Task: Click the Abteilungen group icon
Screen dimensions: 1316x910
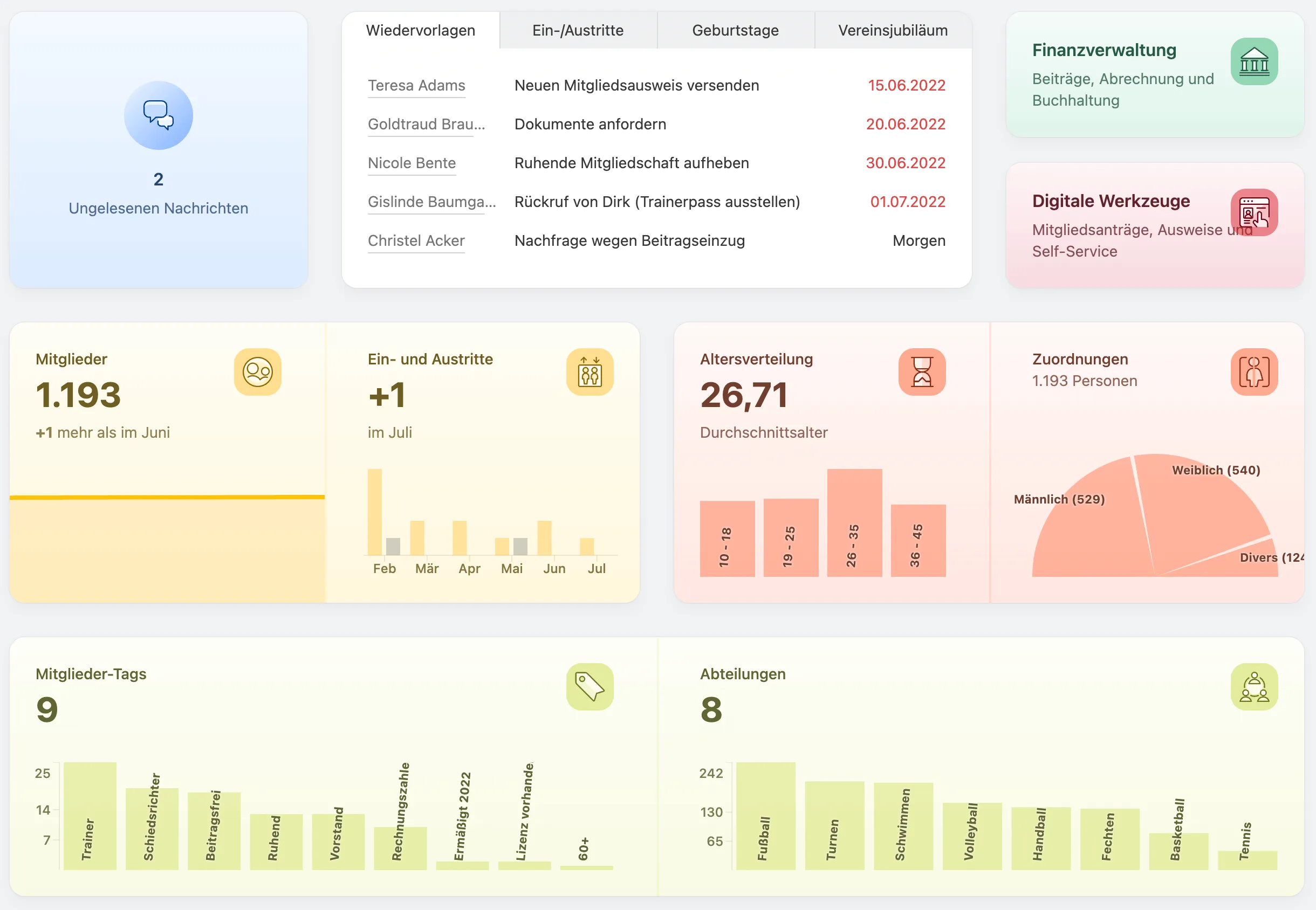Action: [x=1254, y=686]
